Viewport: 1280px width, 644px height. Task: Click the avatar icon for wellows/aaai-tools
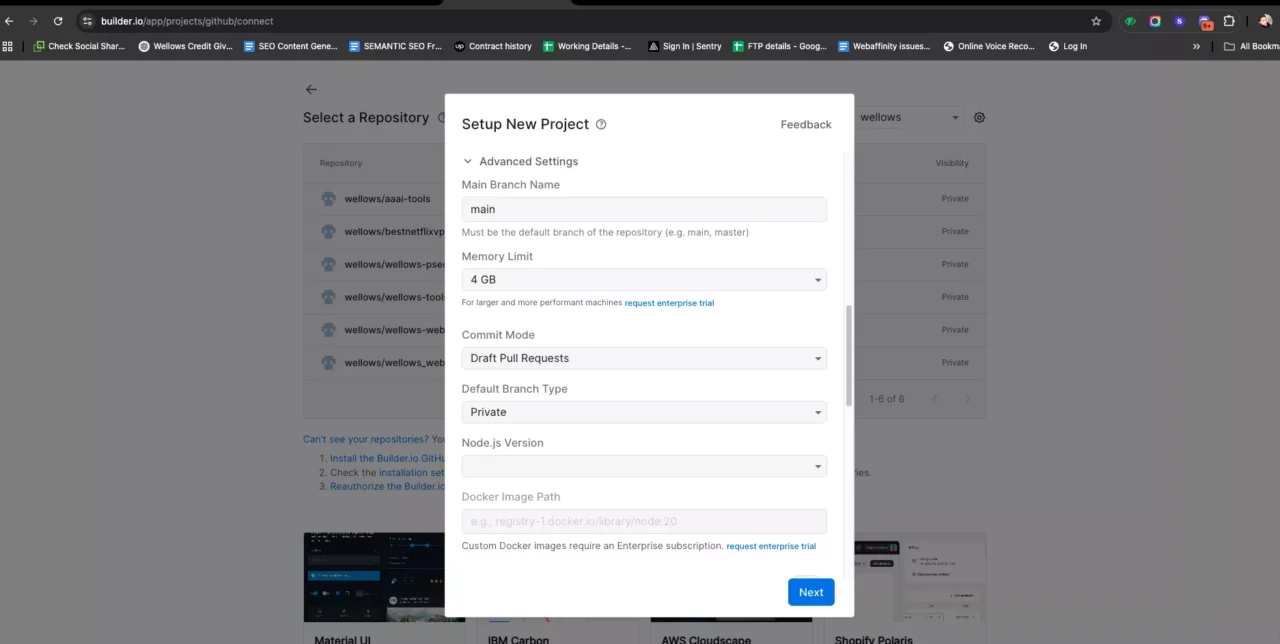tap(328, 199)
